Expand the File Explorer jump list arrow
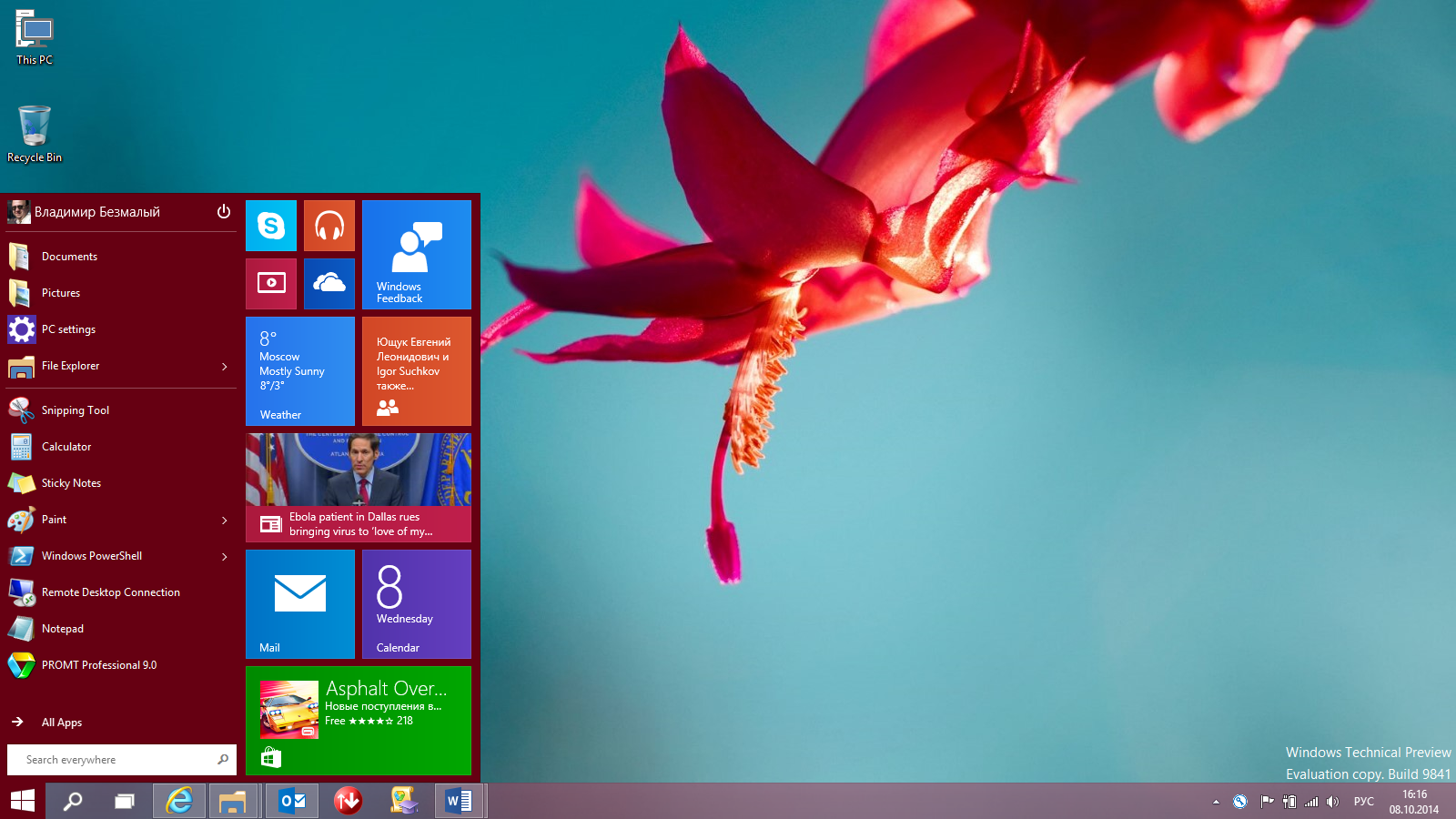 point(225,367)
